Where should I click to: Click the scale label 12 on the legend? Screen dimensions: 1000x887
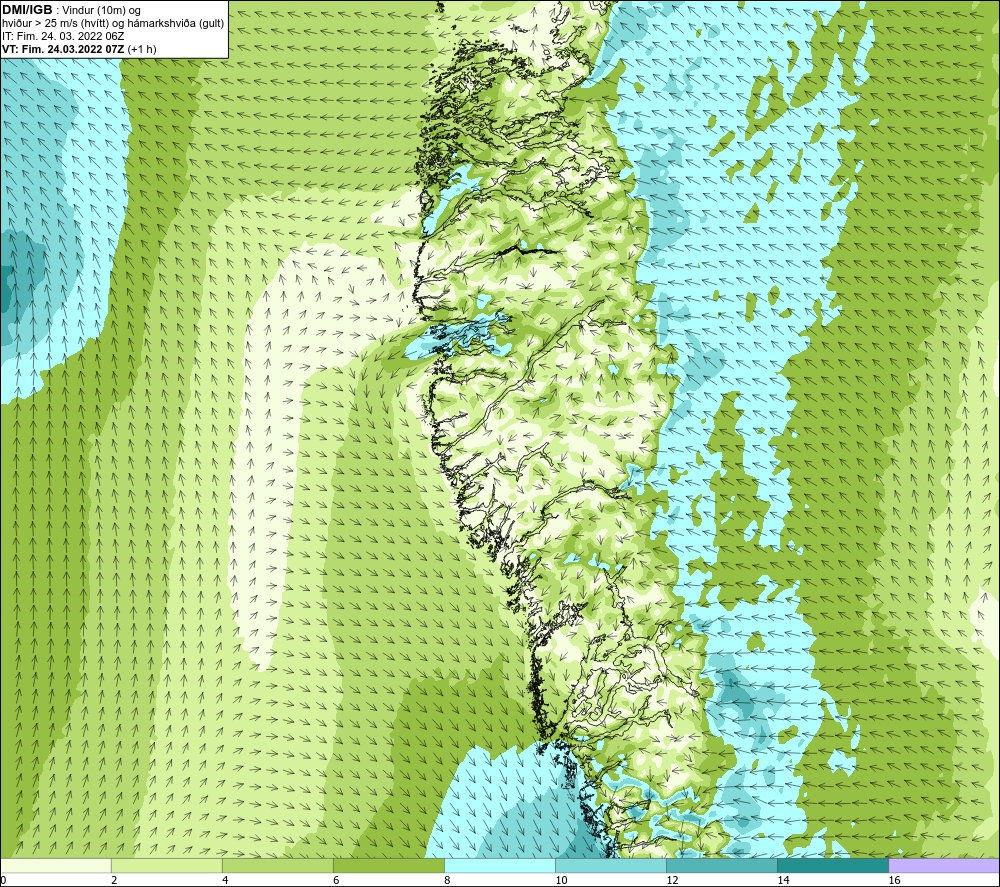672,881
